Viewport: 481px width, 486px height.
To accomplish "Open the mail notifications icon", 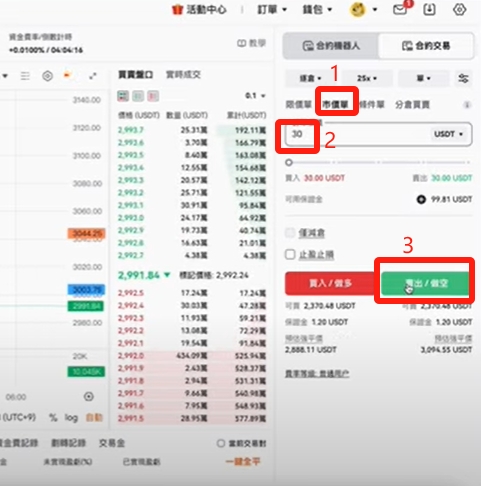I will (400, 10).
